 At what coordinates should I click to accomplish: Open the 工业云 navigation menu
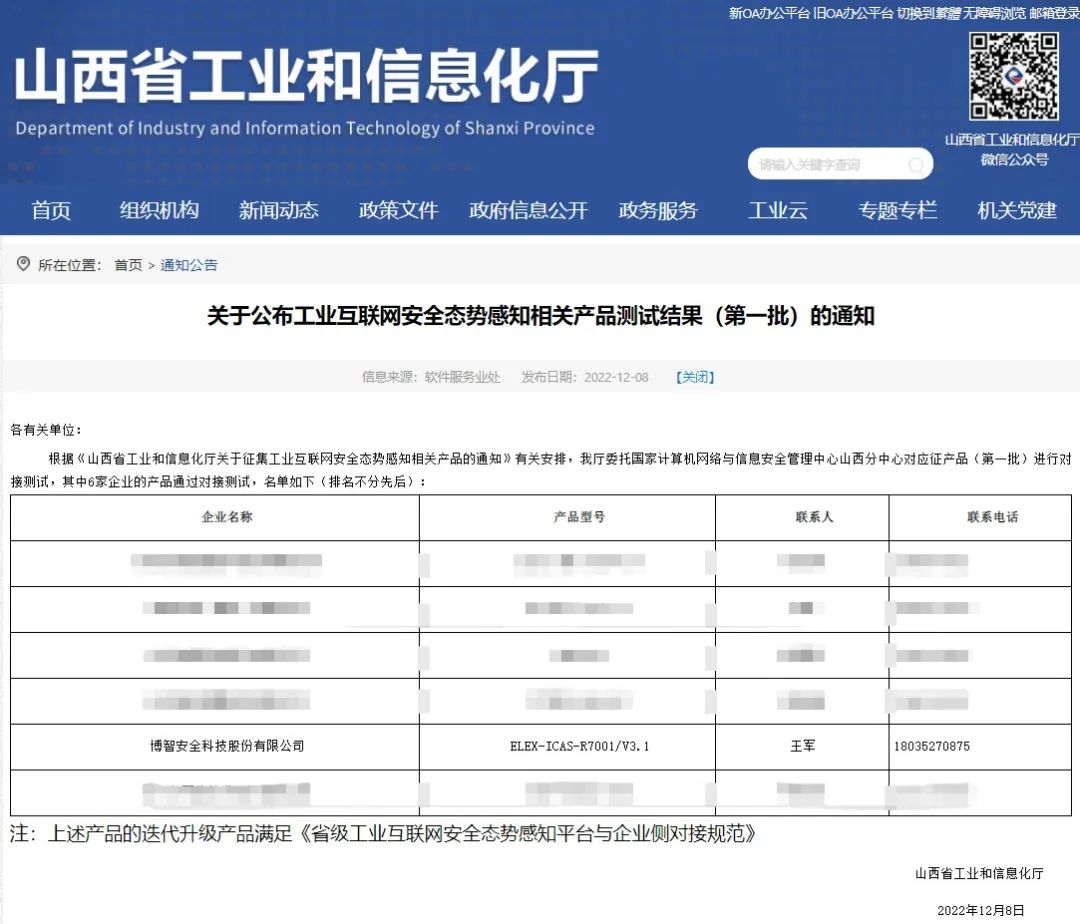coord(778,210)
